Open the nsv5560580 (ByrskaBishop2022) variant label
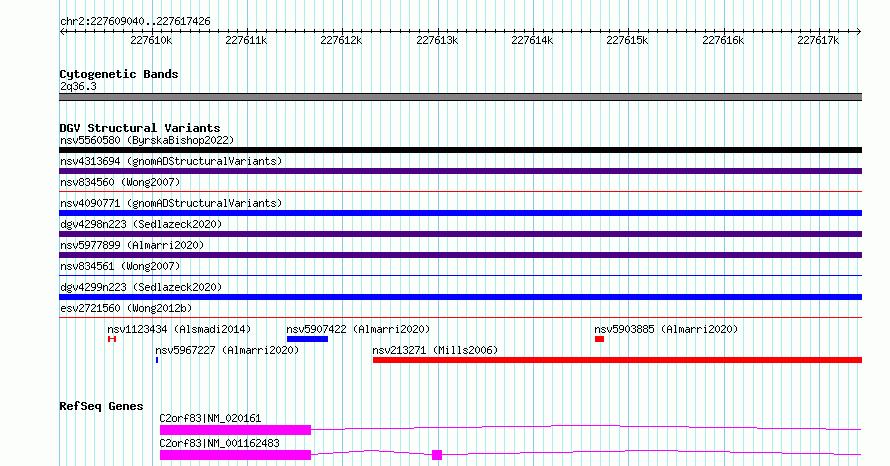This screenshot has height=466, width=890. pos(147,140)
